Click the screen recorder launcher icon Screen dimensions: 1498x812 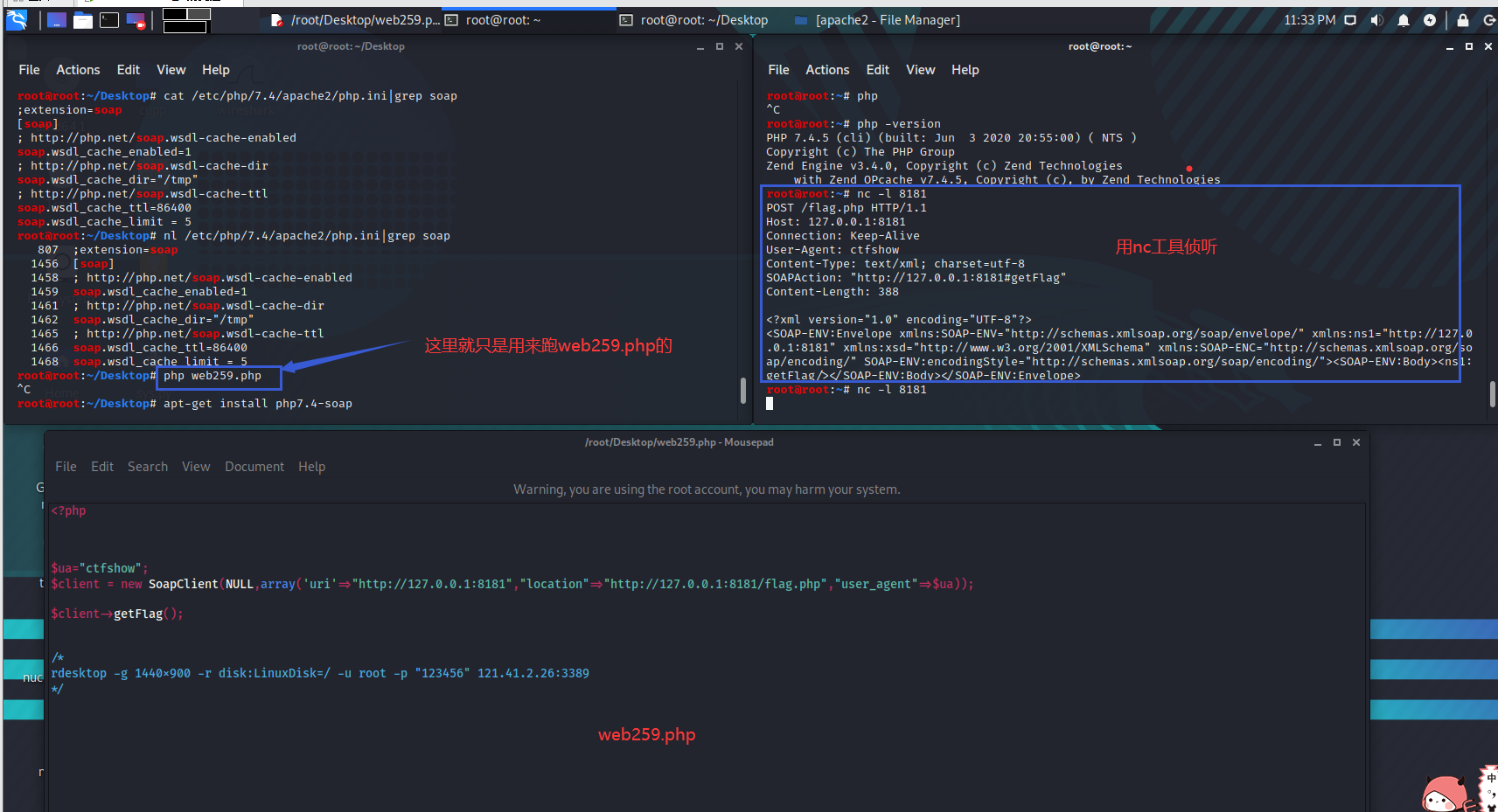click(136, 20)
